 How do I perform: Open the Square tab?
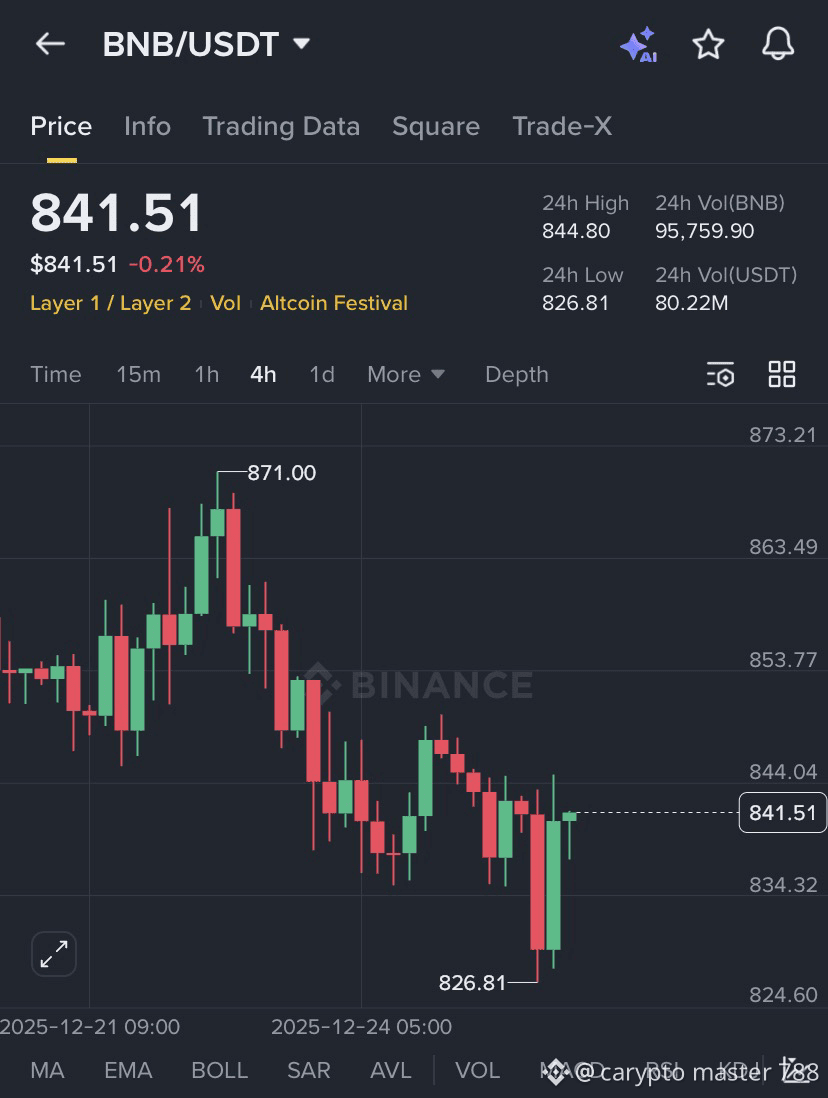[436, 126]
